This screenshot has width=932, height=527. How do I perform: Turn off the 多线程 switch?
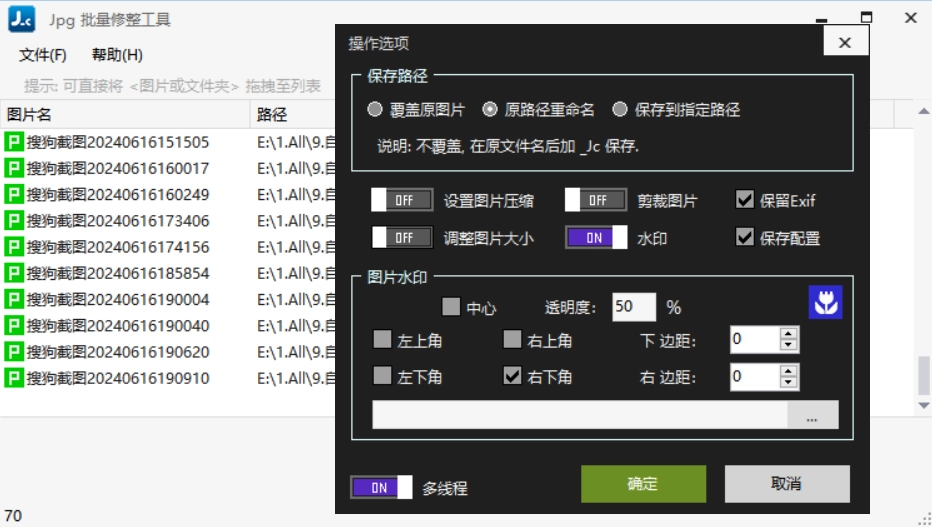click(x=381, y=487)
